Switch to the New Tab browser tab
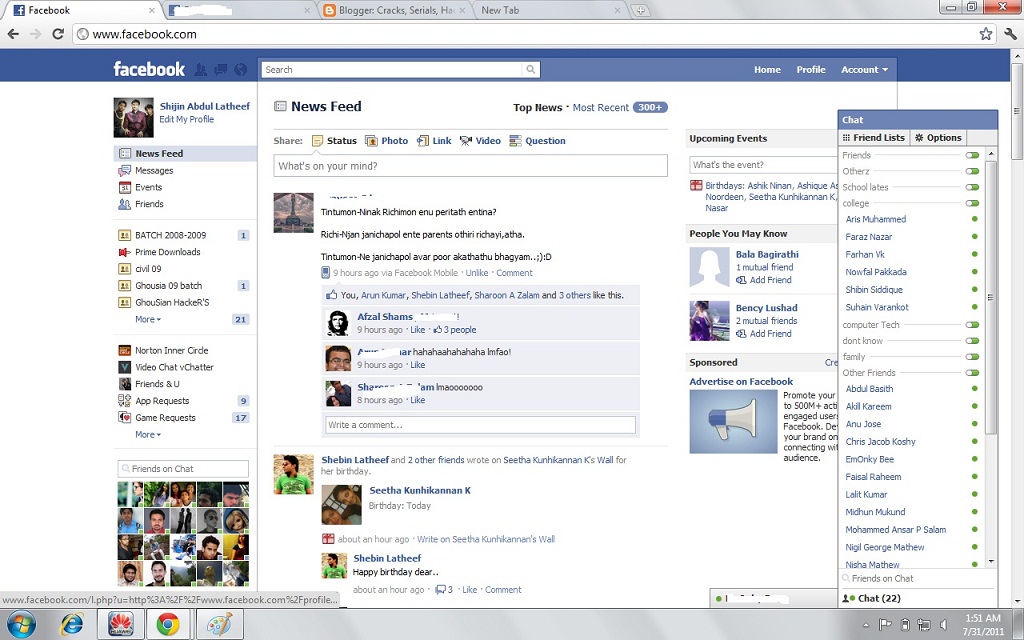The height and width of the screenshot is (640, 1024). tap(549, 10)
